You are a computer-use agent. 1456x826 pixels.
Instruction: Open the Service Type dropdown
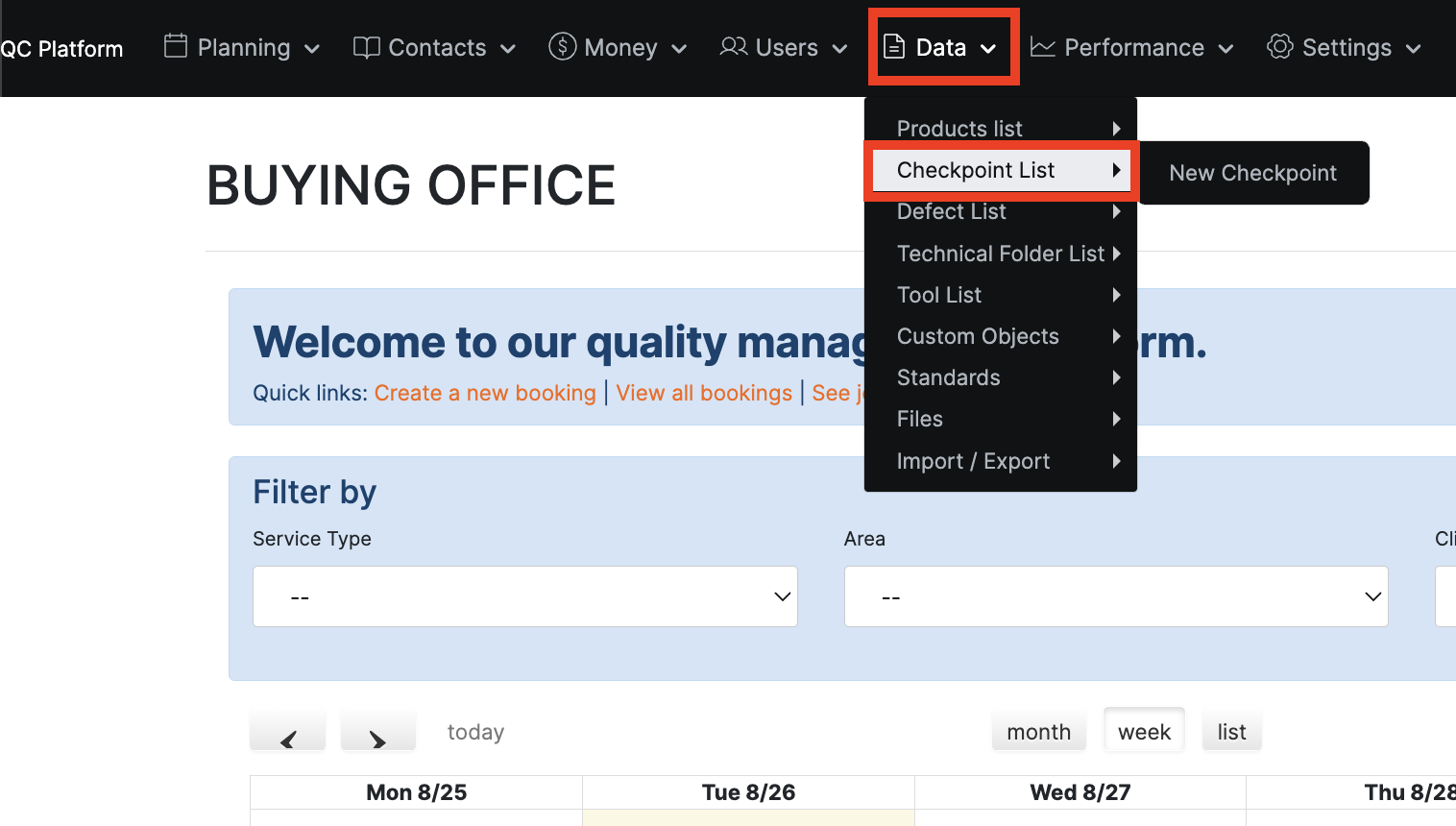tap(524, 596)
